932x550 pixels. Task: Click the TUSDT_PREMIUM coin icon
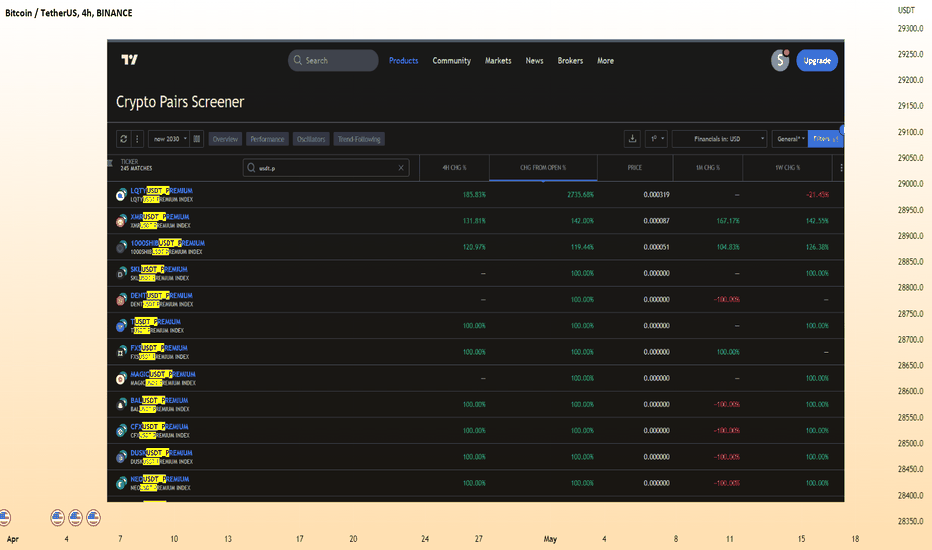121,325
